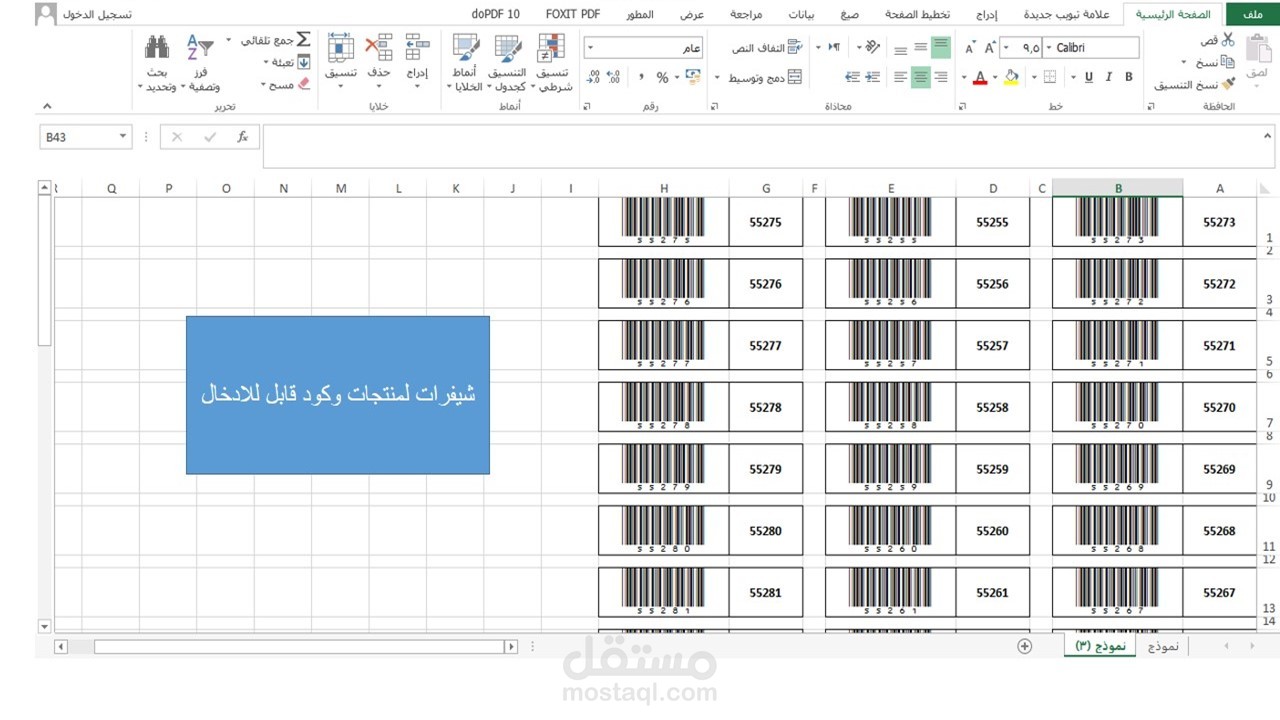
Task: Click the Copy (نسخ) icon
Action: 1228,62
